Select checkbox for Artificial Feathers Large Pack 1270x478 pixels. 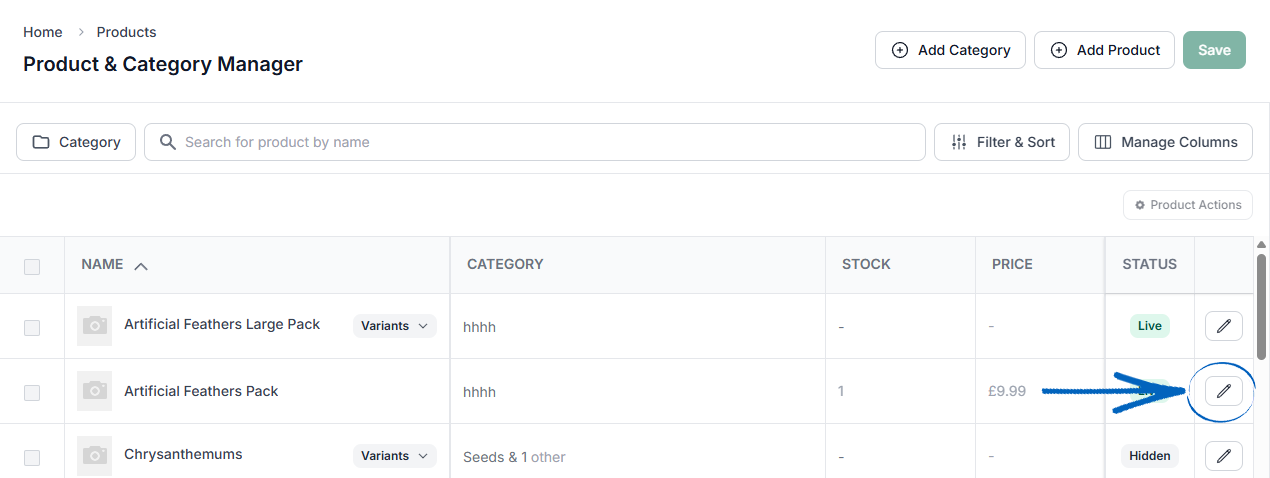click(32, 327)
